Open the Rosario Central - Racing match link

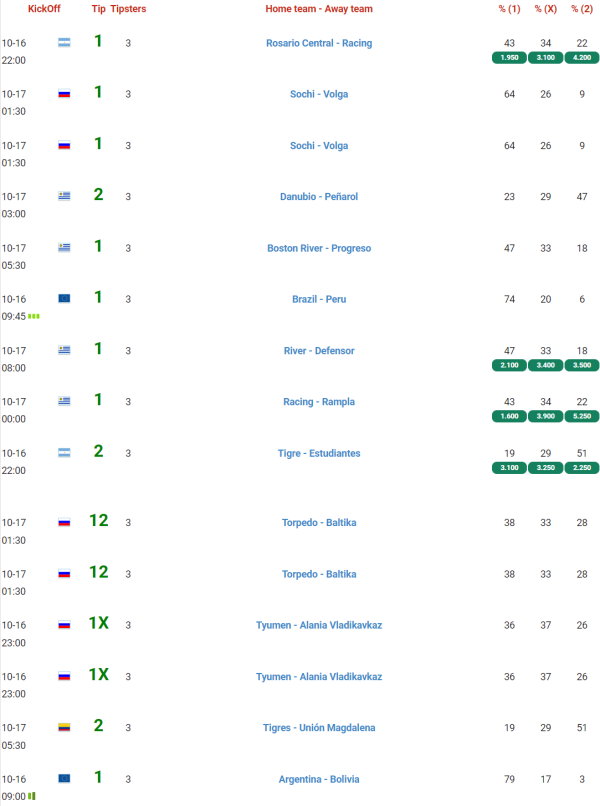[x=319, y=44]
